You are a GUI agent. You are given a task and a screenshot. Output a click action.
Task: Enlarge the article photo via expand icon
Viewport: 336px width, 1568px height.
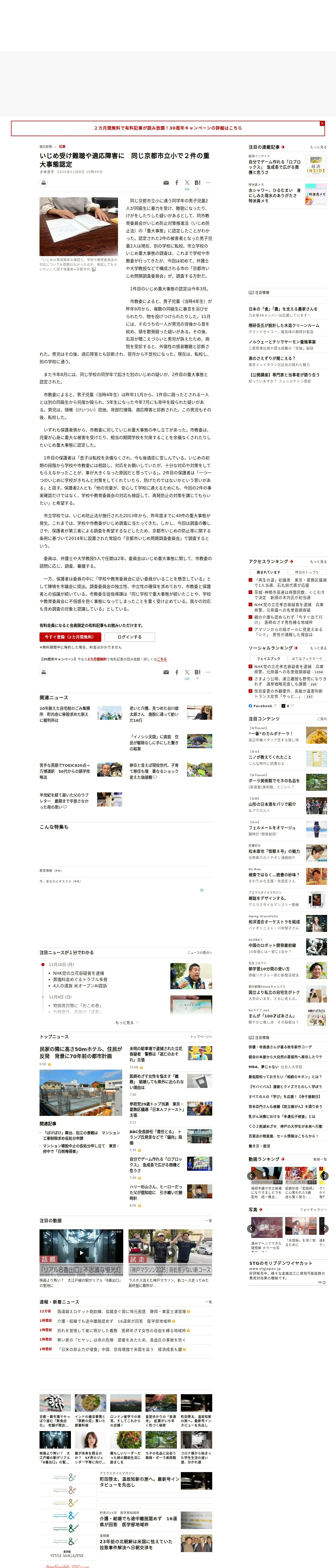pos(93,269)
